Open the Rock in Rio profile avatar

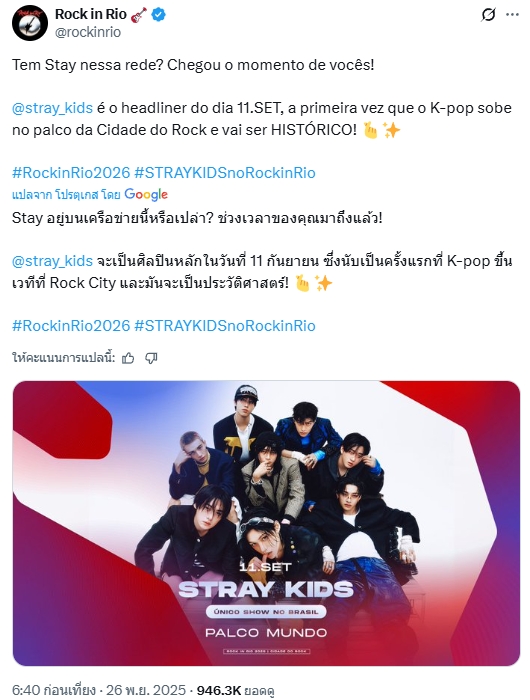(29, 23)
